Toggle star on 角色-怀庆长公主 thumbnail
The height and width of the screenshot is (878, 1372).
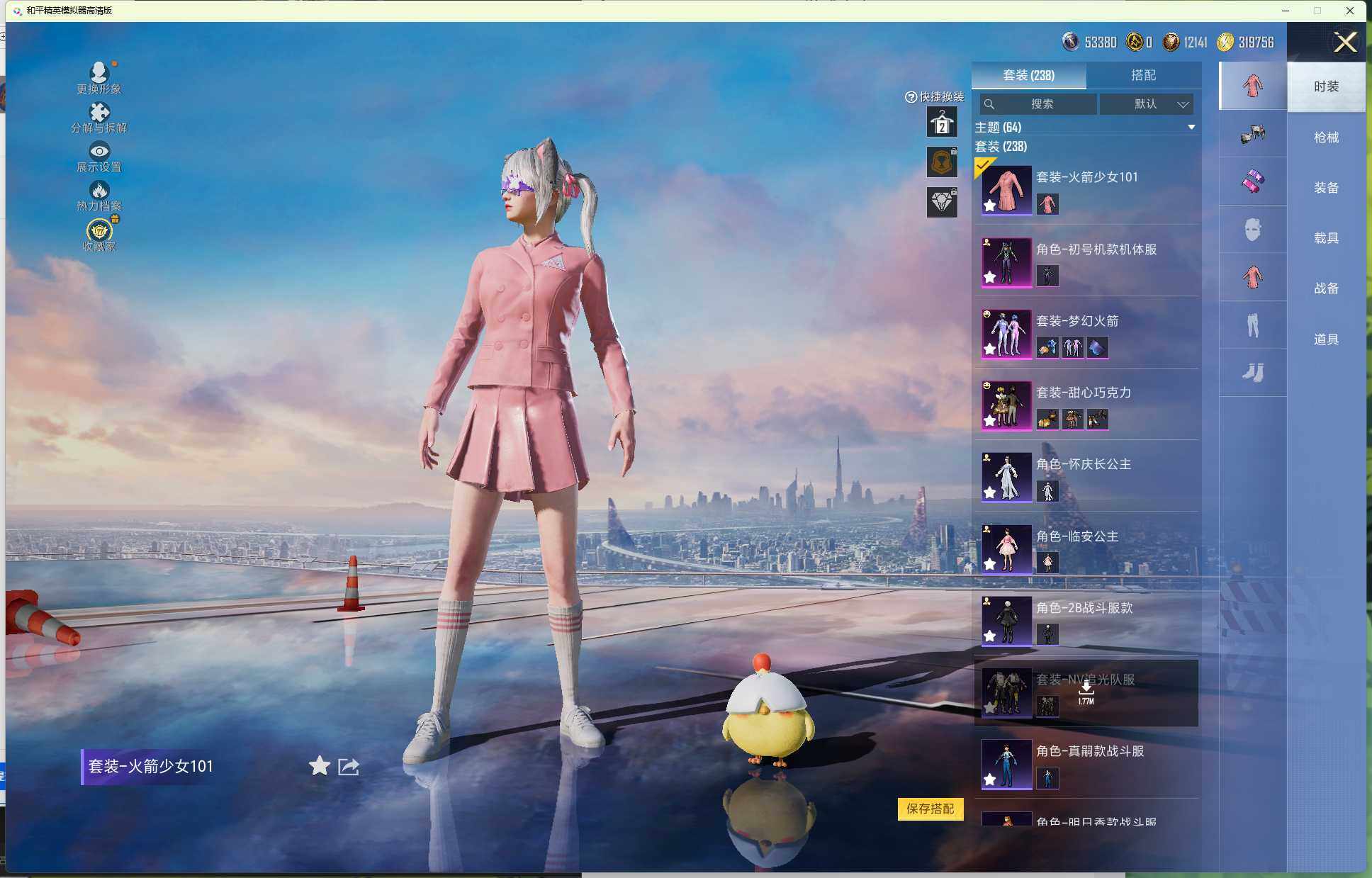pyautogui.click(x=989, y=493)
